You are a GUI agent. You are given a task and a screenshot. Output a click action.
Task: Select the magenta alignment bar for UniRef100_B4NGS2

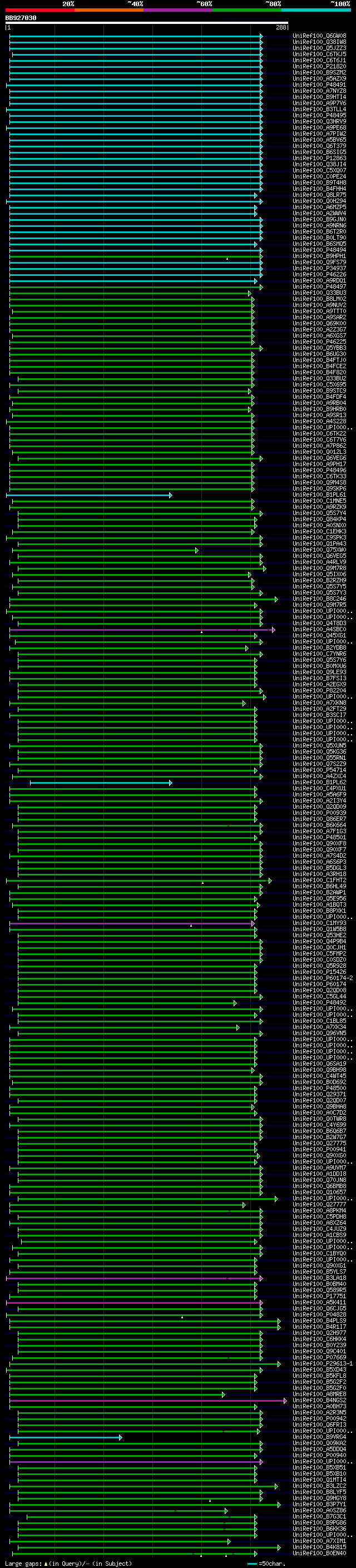point(148,1401)
